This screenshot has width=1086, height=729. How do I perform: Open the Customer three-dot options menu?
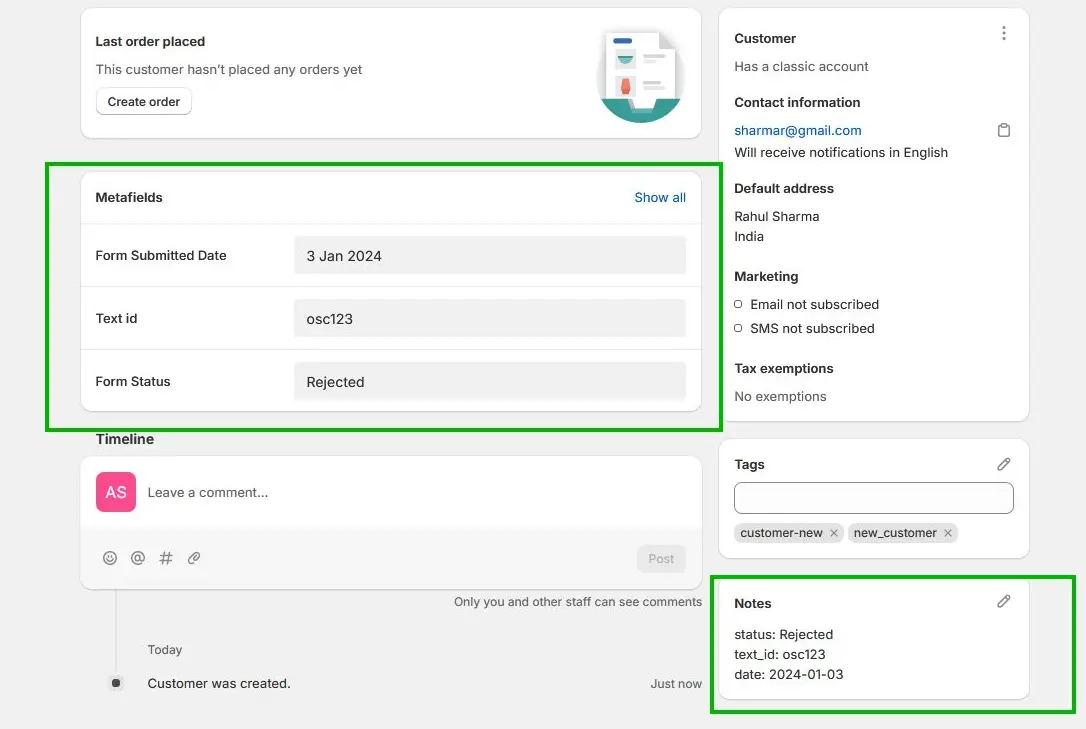[1003, 34]
